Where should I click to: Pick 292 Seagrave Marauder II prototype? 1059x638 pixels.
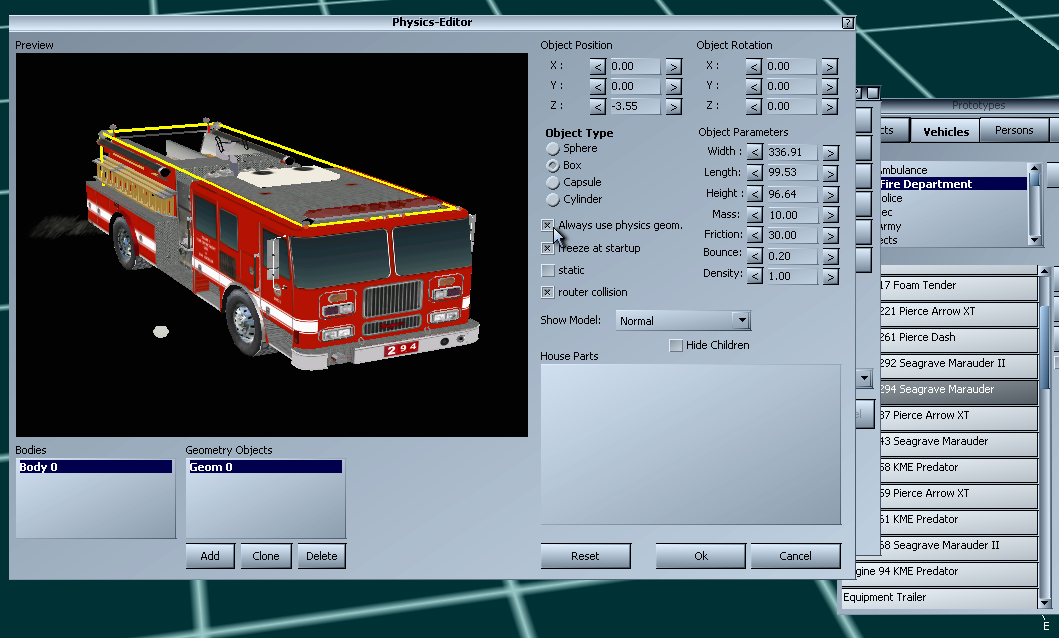[958, 364]
